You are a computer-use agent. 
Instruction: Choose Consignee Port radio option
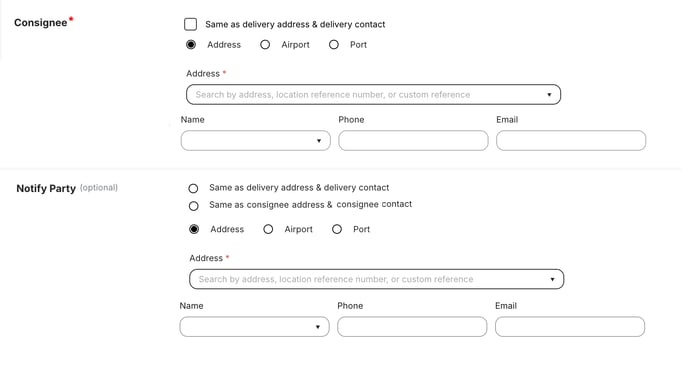click(x=334, y=45)
